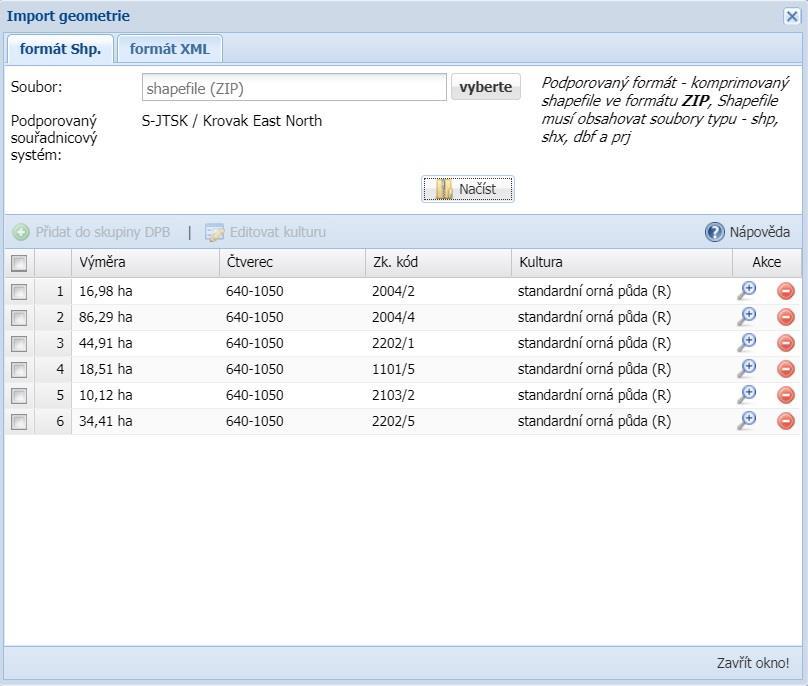The image size is (808, 686).
Task: Delete row with code 2004/2
Action: pyautogui.click(x=786, y=291)
